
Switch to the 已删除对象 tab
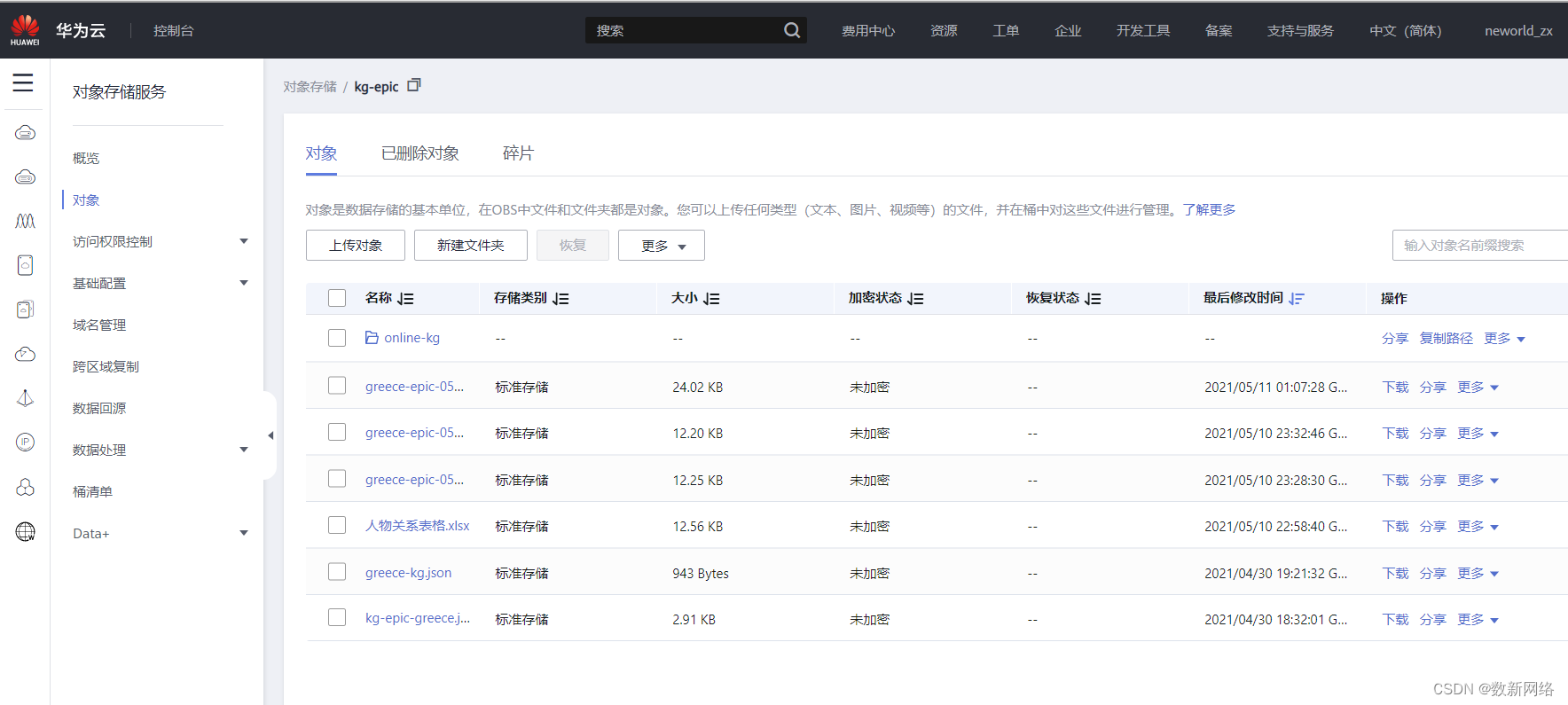coord(420,153)
